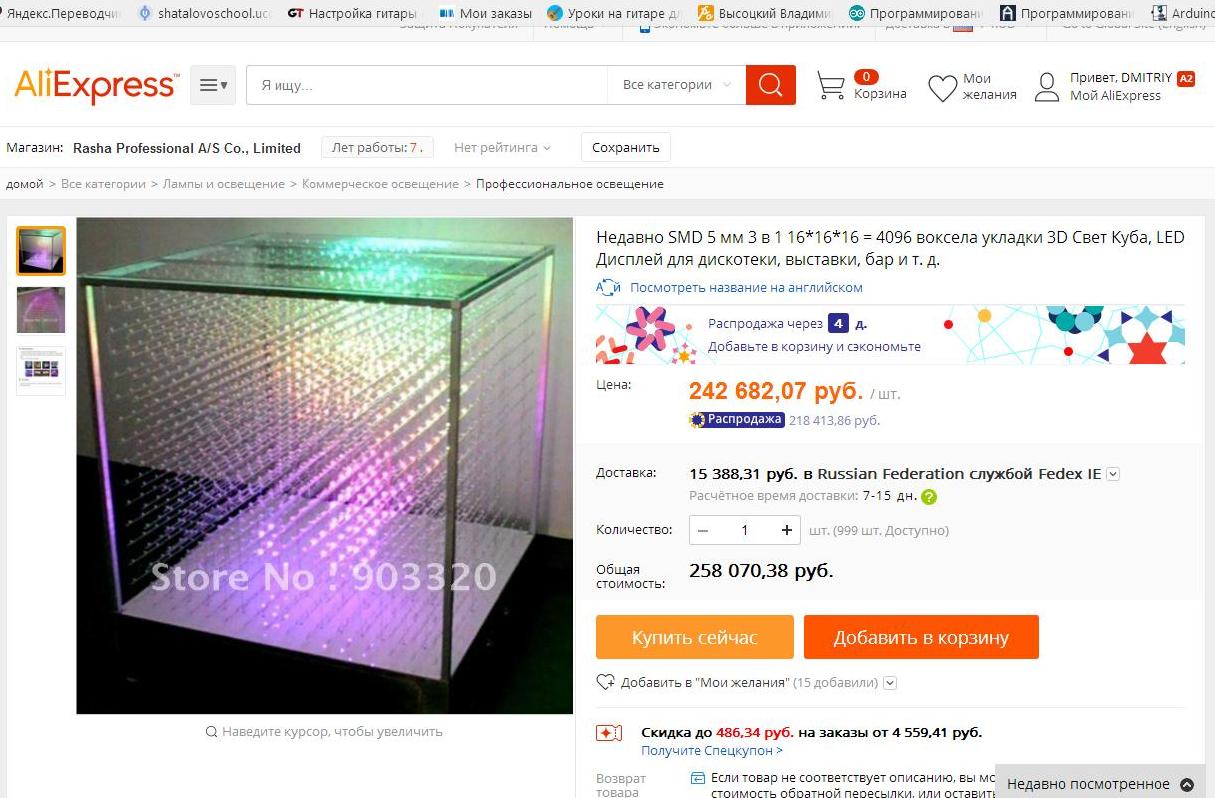
Task: Click the 'Купить сейчас' button
Action: click(x=695, y=637)
